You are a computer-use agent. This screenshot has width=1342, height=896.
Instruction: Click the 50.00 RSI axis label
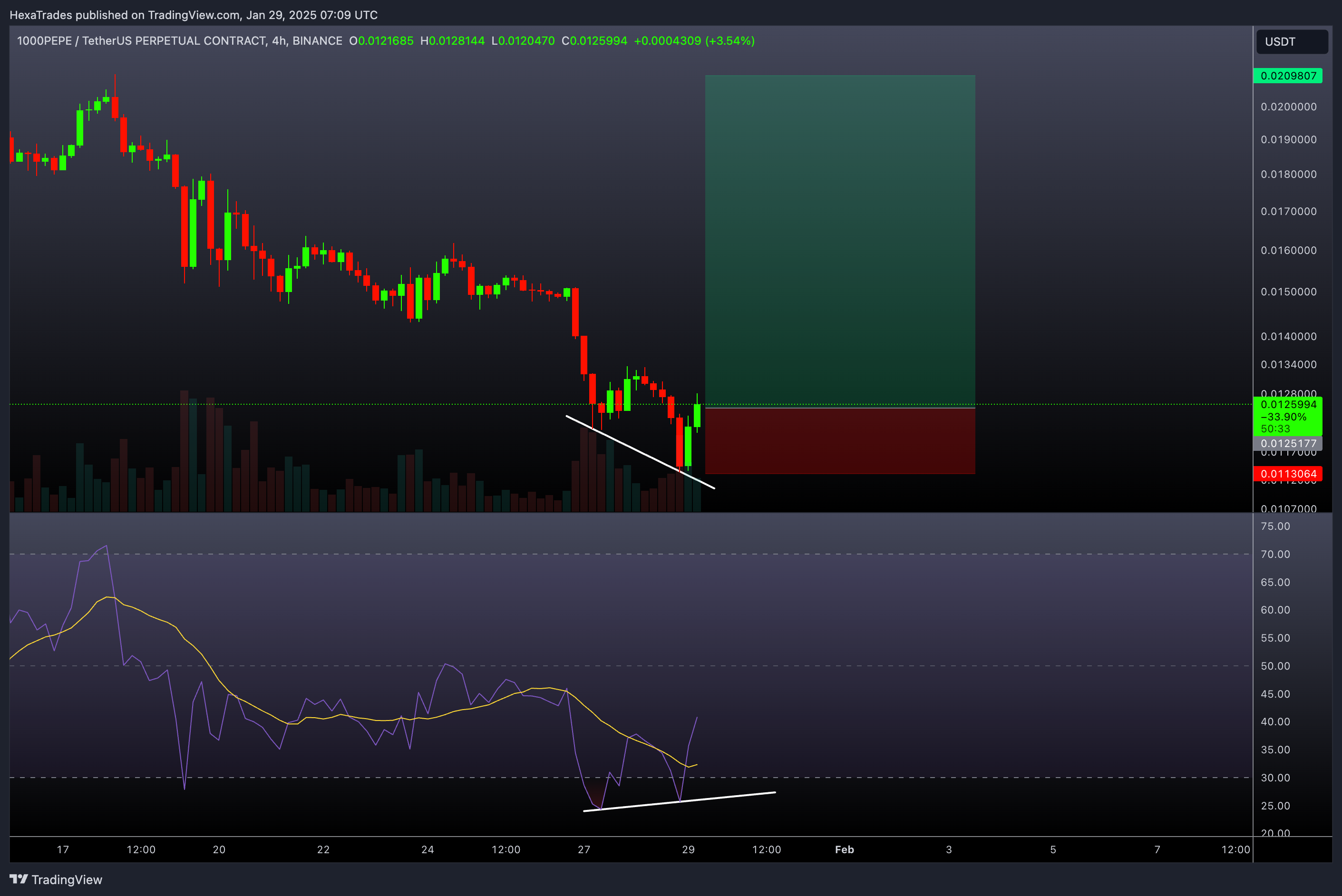tap(1275, 666)
